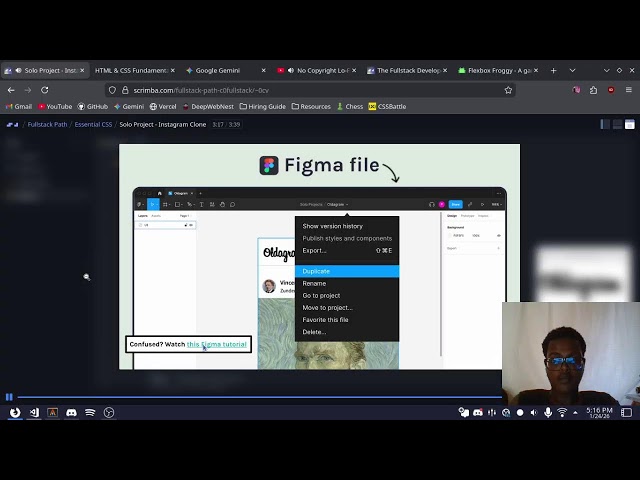This screenshot has width=640, height=480.
Task: Click the pink extension icon beside extensions
Action: 576,90
